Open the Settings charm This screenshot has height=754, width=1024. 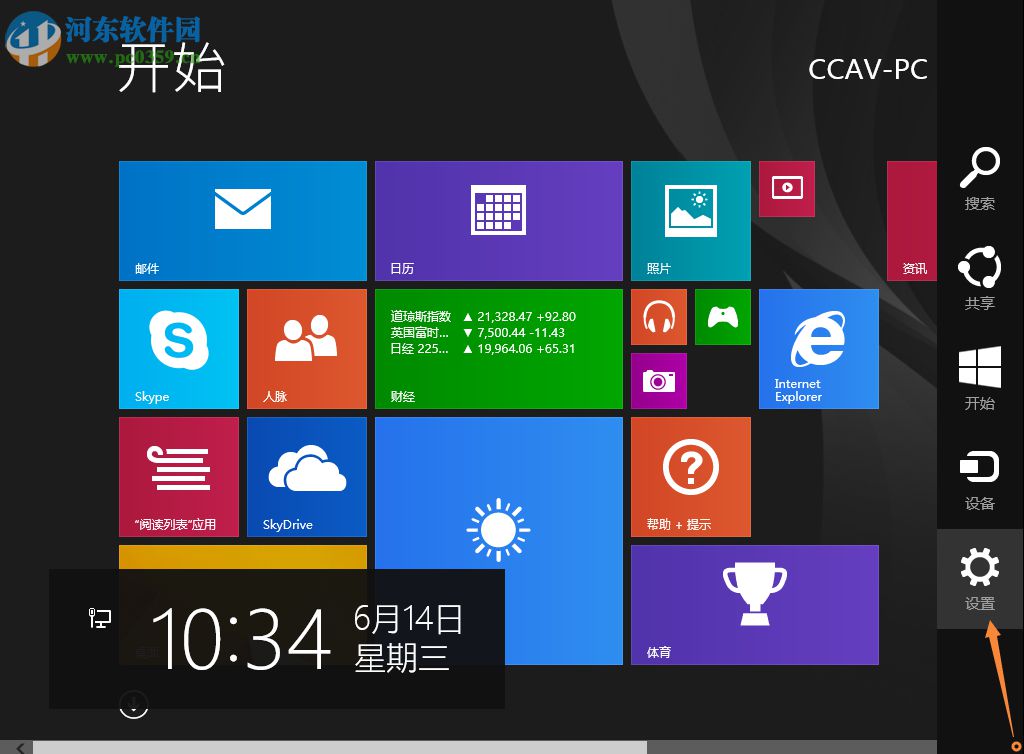(978, 575)
